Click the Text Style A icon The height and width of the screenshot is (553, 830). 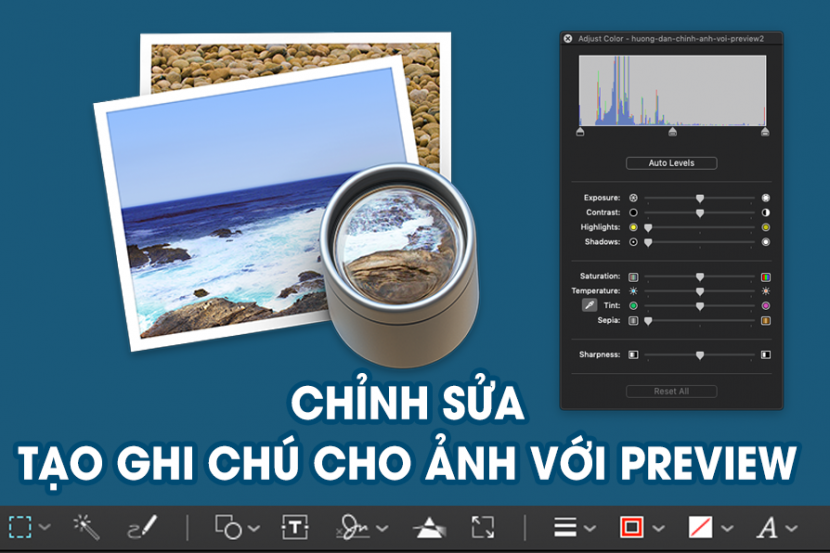coord(766,528)
